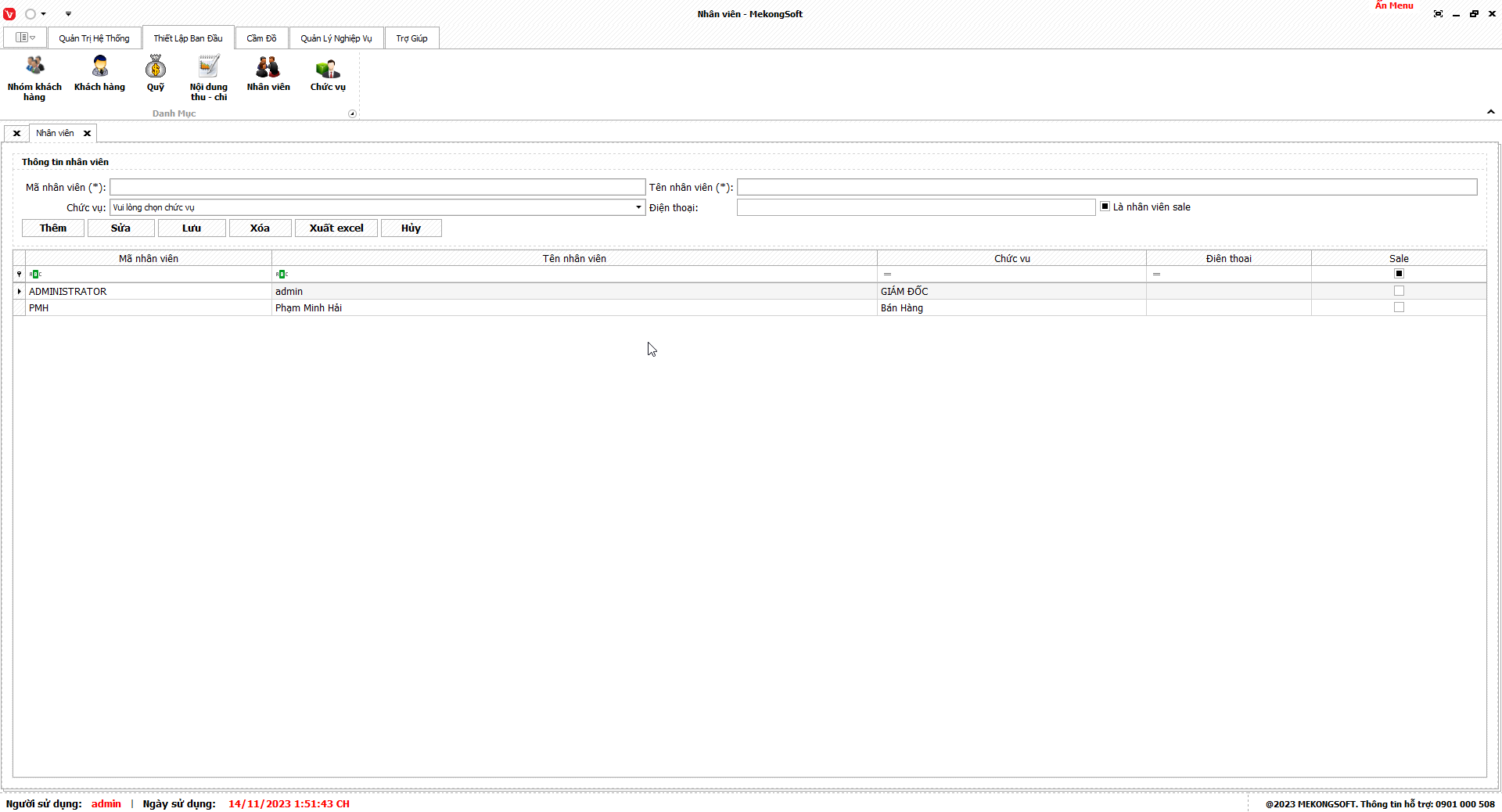Sort by the Chức vụ column header
Image resolution: width=1502 pixels, height=812 pixels.
pyautogui.click(x=1012, y=258)
